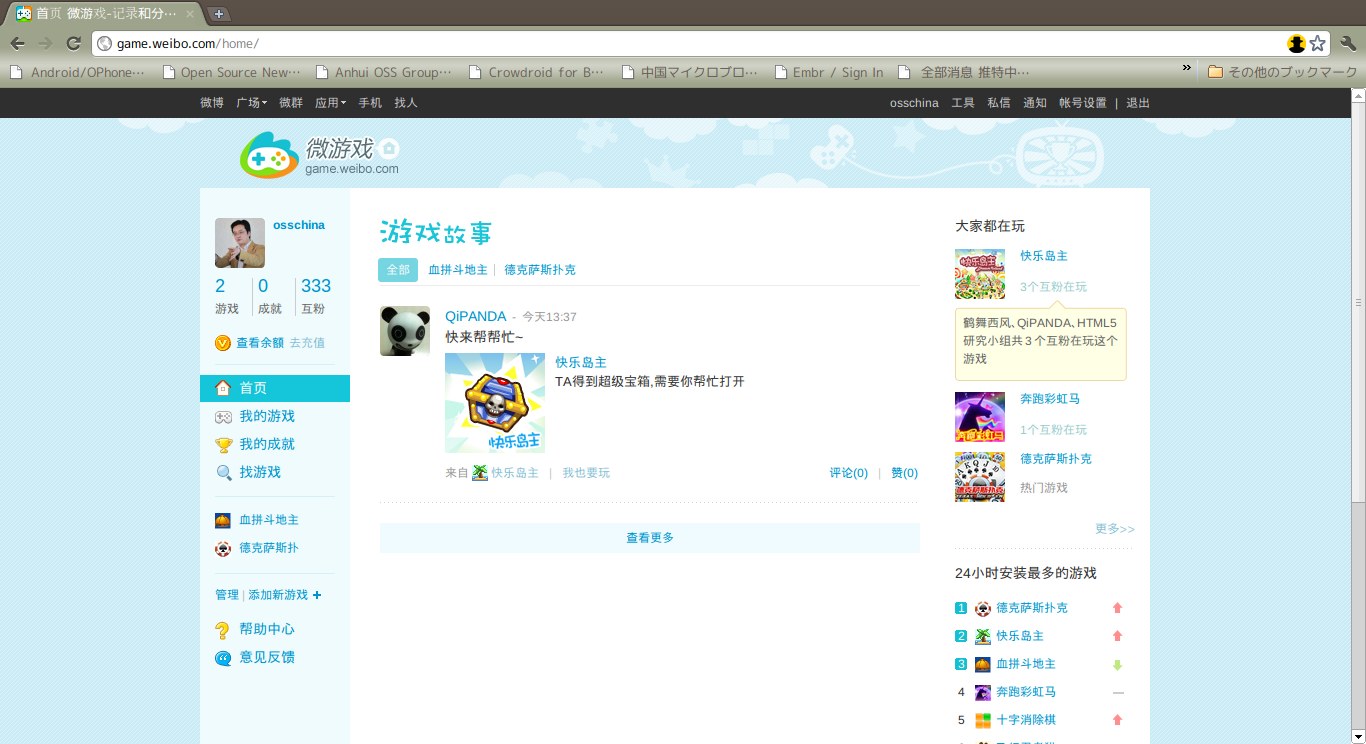Switch to the 德克萨斯扑克 story tab

click(x=540, y=270)
